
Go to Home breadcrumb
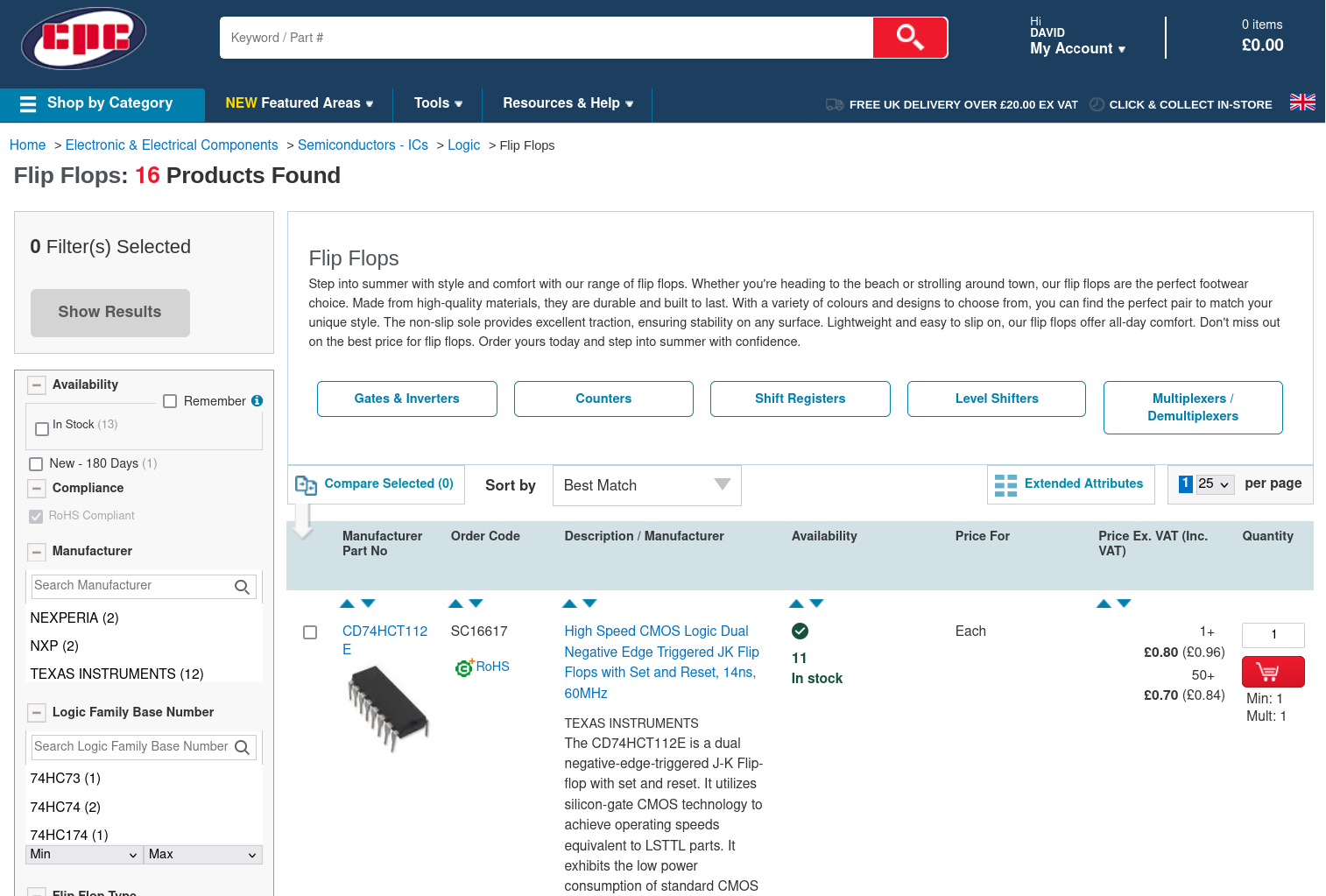(27, 145)
